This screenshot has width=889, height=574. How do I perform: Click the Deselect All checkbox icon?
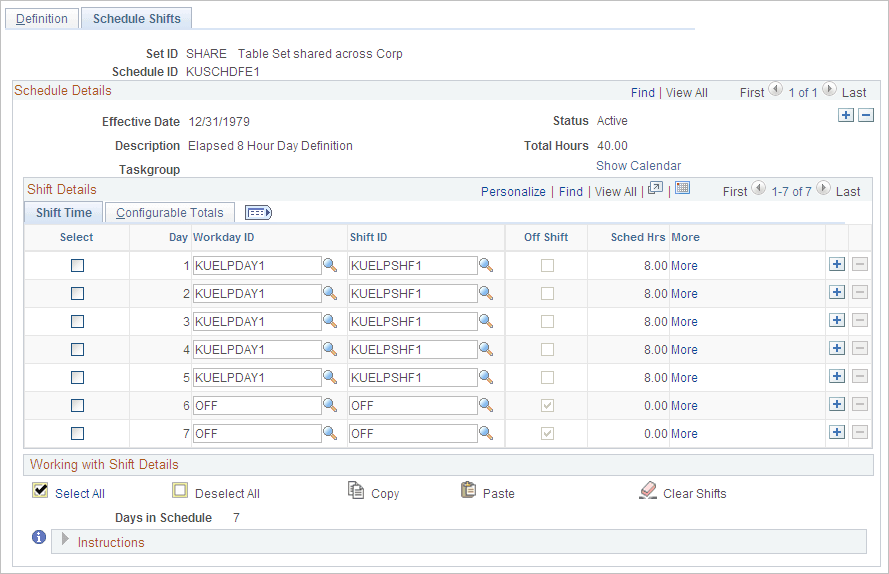pyautogui.click(x=180, y=490)
